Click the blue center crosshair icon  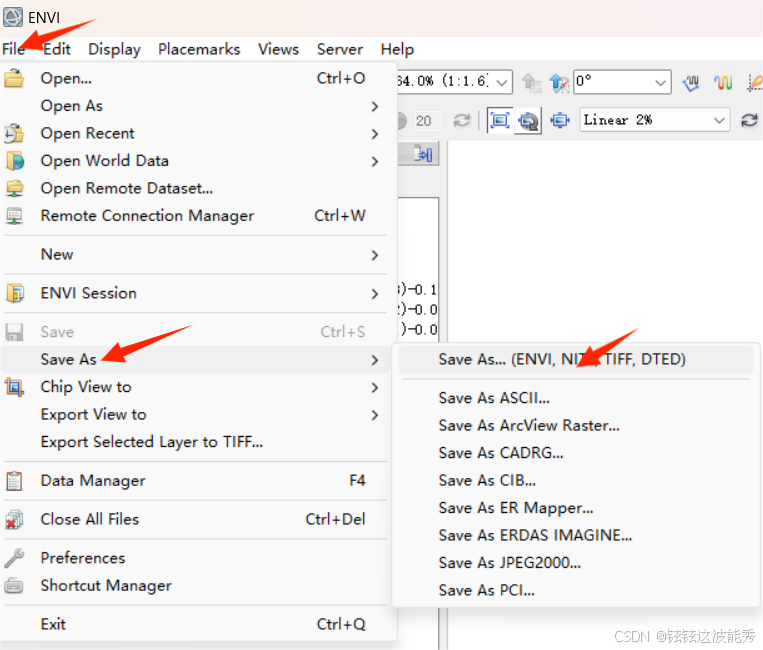[560, 120]
